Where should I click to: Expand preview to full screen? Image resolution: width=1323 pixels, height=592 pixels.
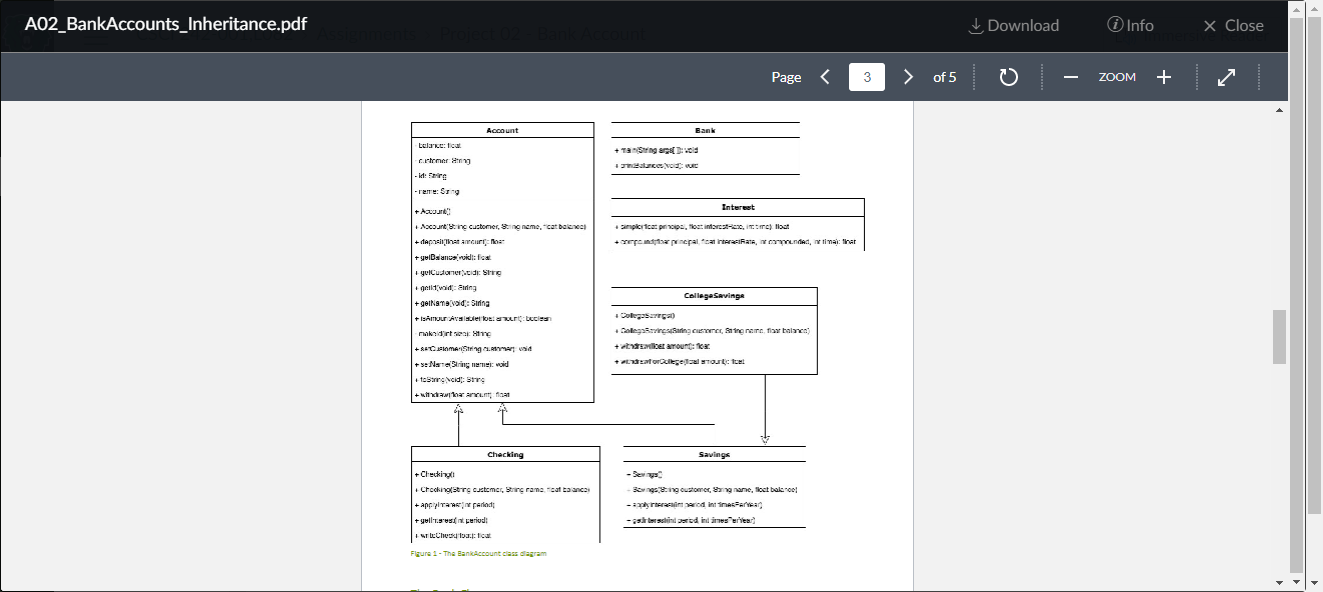click(x=1227, y=77)
